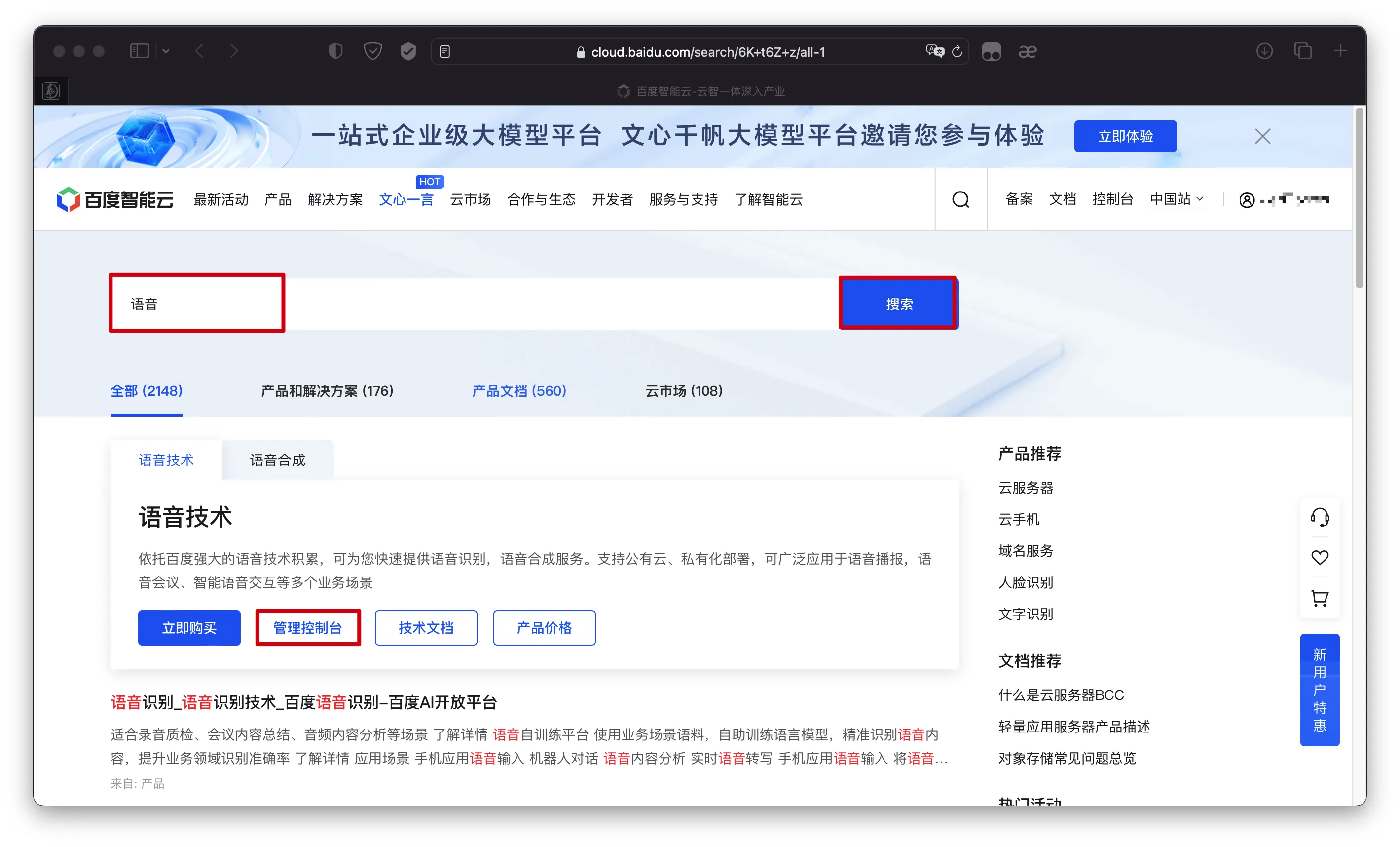This screenshot has width=1400, height=847.
Task: Open the 开发者 menu
Action: tap(613, 199)
